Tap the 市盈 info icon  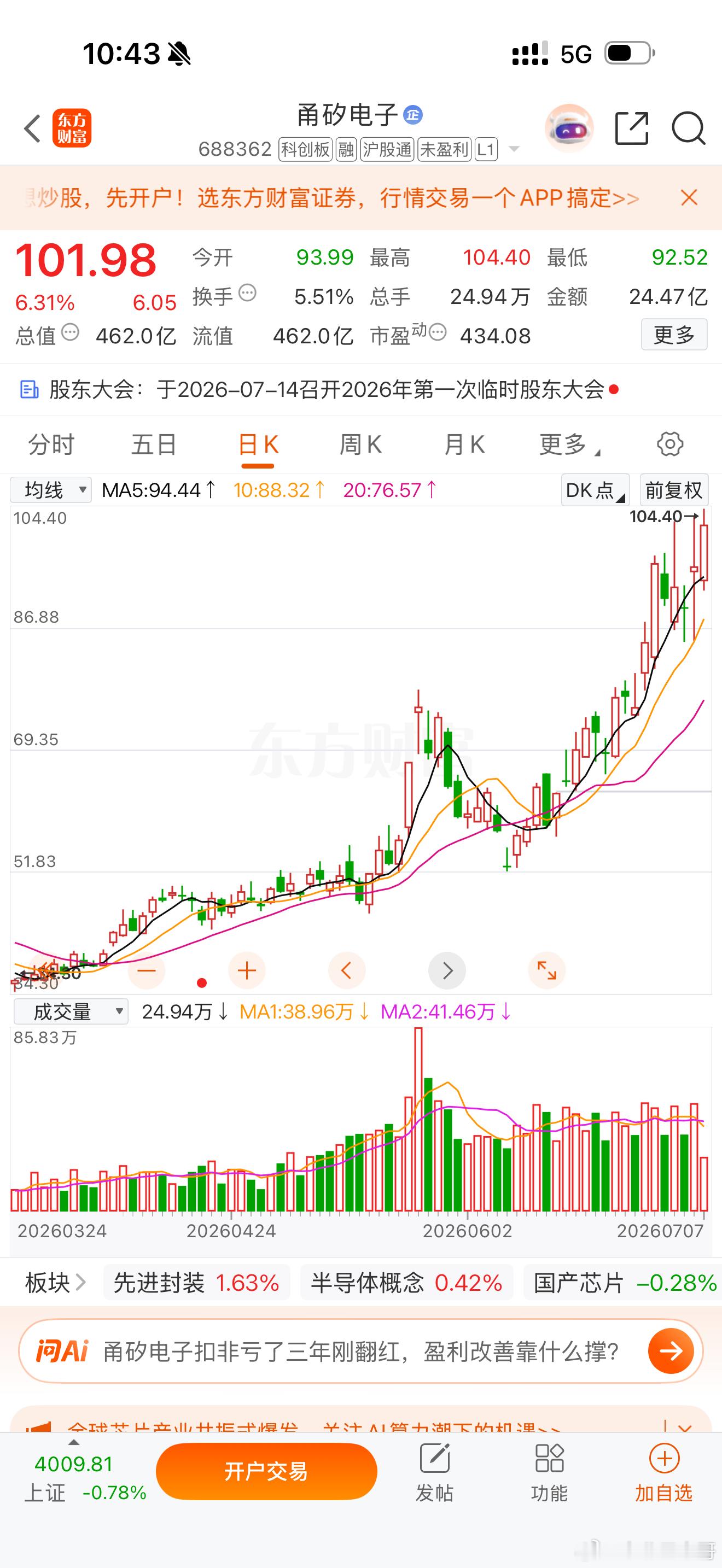pyautogui.click(x=438, y=332)
